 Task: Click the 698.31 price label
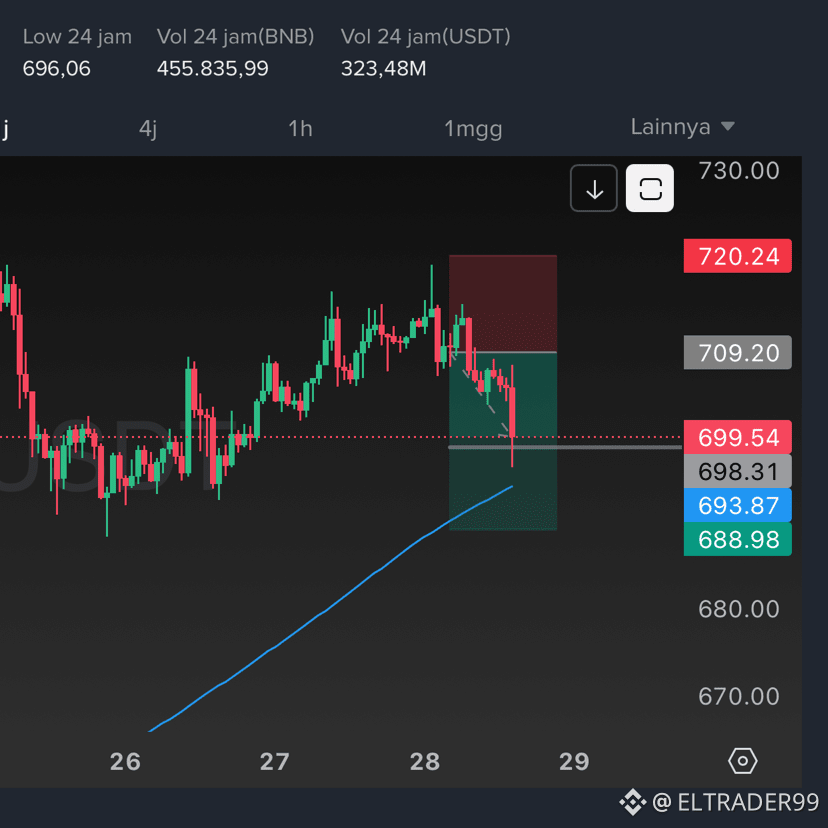coord(738,472)
